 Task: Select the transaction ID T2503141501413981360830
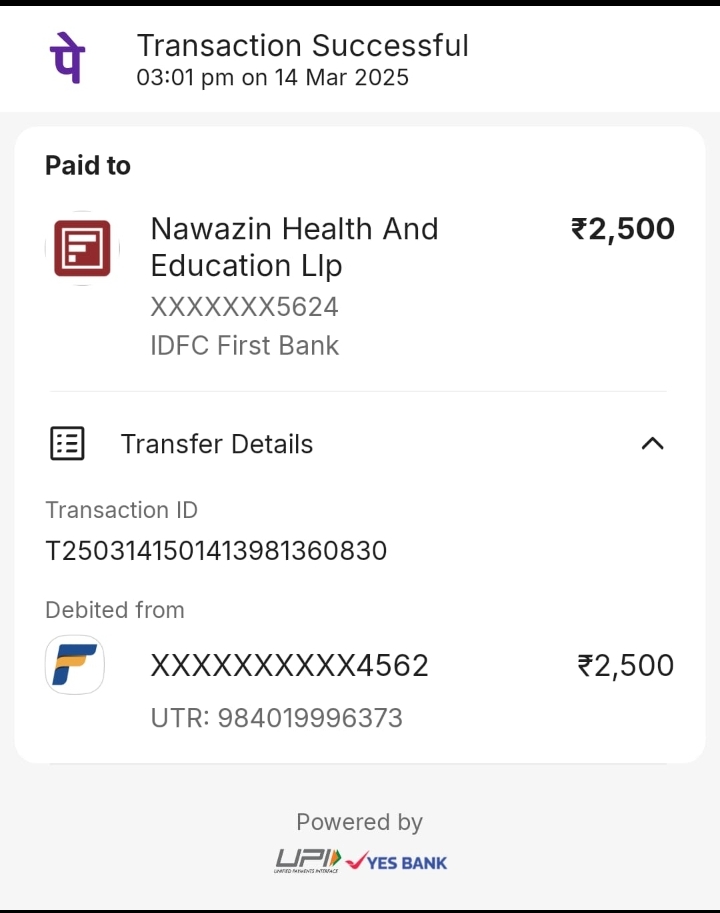point(216,551)
